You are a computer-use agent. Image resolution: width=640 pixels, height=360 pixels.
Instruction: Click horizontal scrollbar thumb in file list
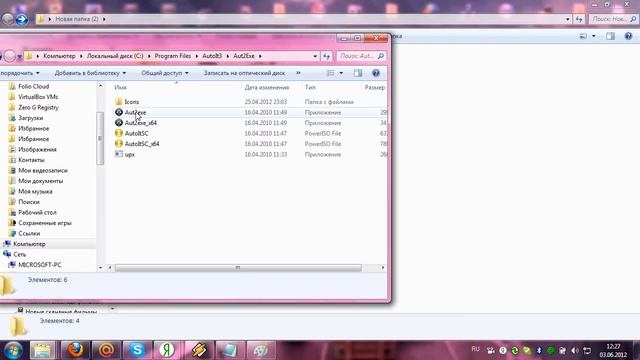click(x=238, y=268)
